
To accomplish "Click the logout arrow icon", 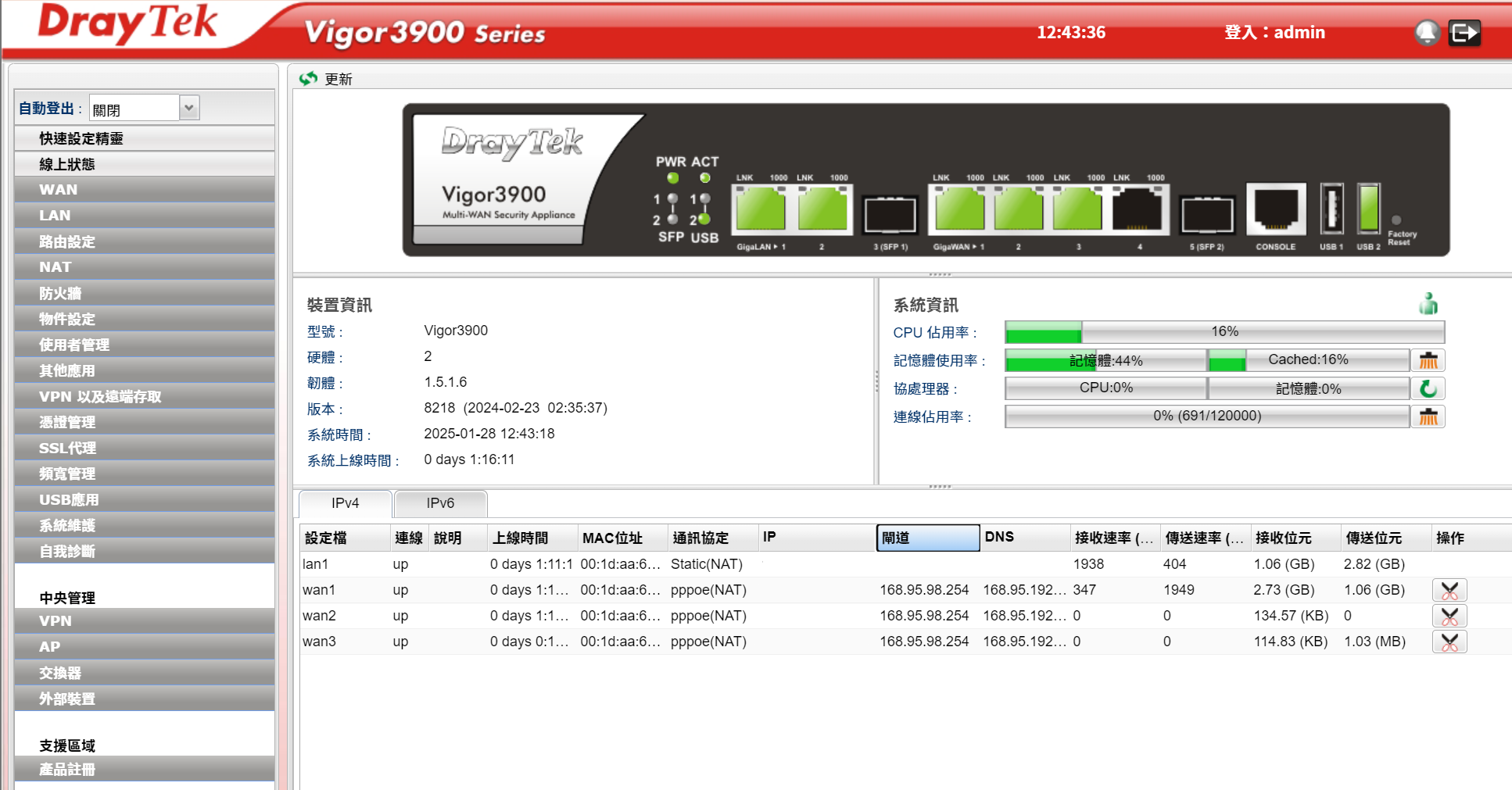I will 1464,33.
